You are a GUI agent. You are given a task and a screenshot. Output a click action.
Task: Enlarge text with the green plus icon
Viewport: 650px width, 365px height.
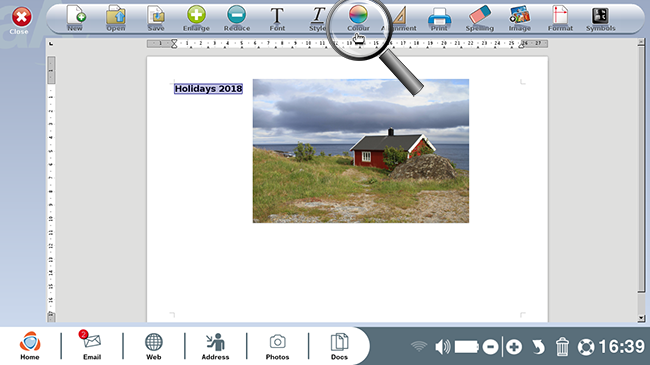pos(196,18)
